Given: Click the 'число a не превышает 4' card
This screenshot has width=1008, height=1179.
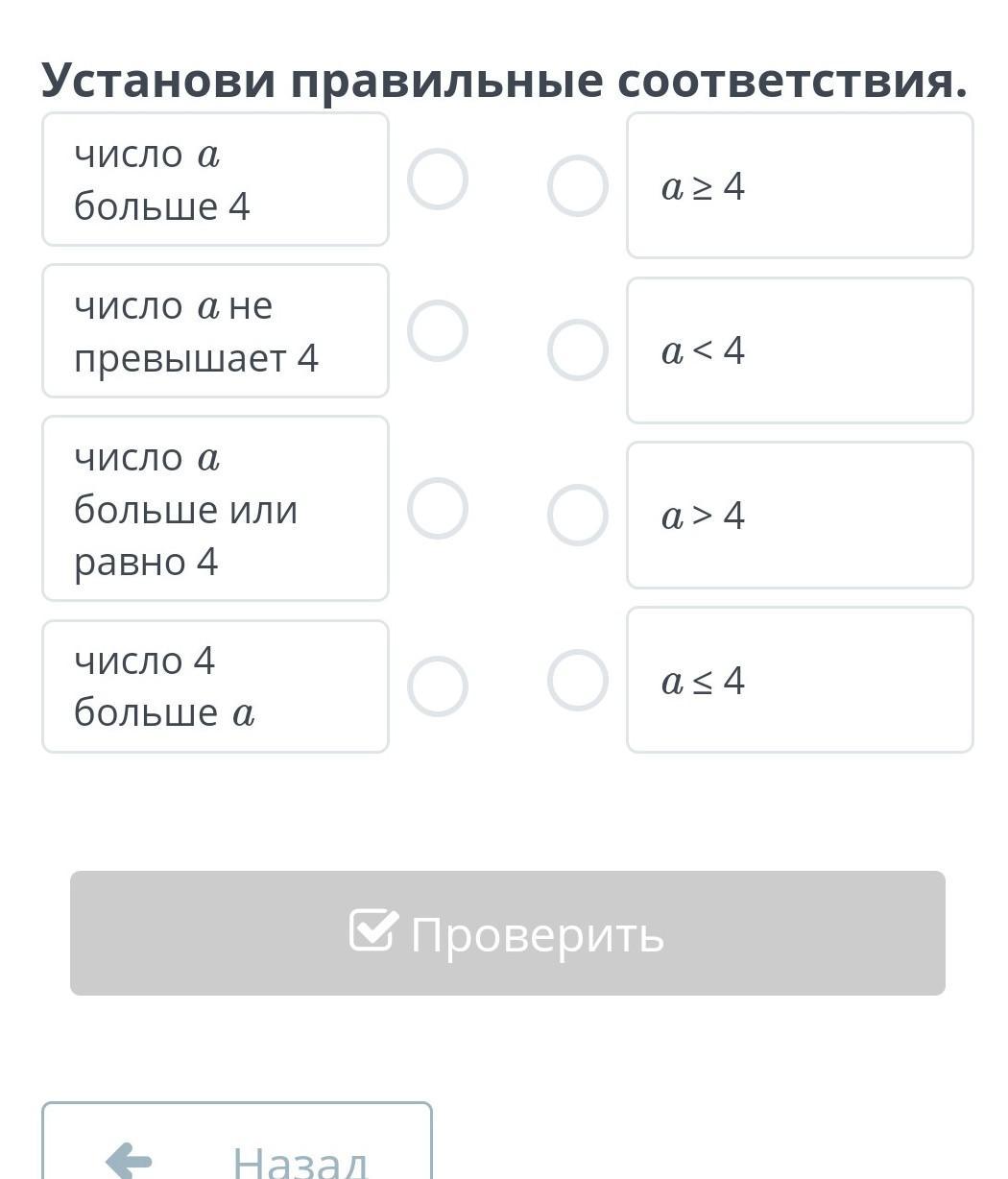Looking at the screenshot, I should pyautogui.click(x=215, y=331).
